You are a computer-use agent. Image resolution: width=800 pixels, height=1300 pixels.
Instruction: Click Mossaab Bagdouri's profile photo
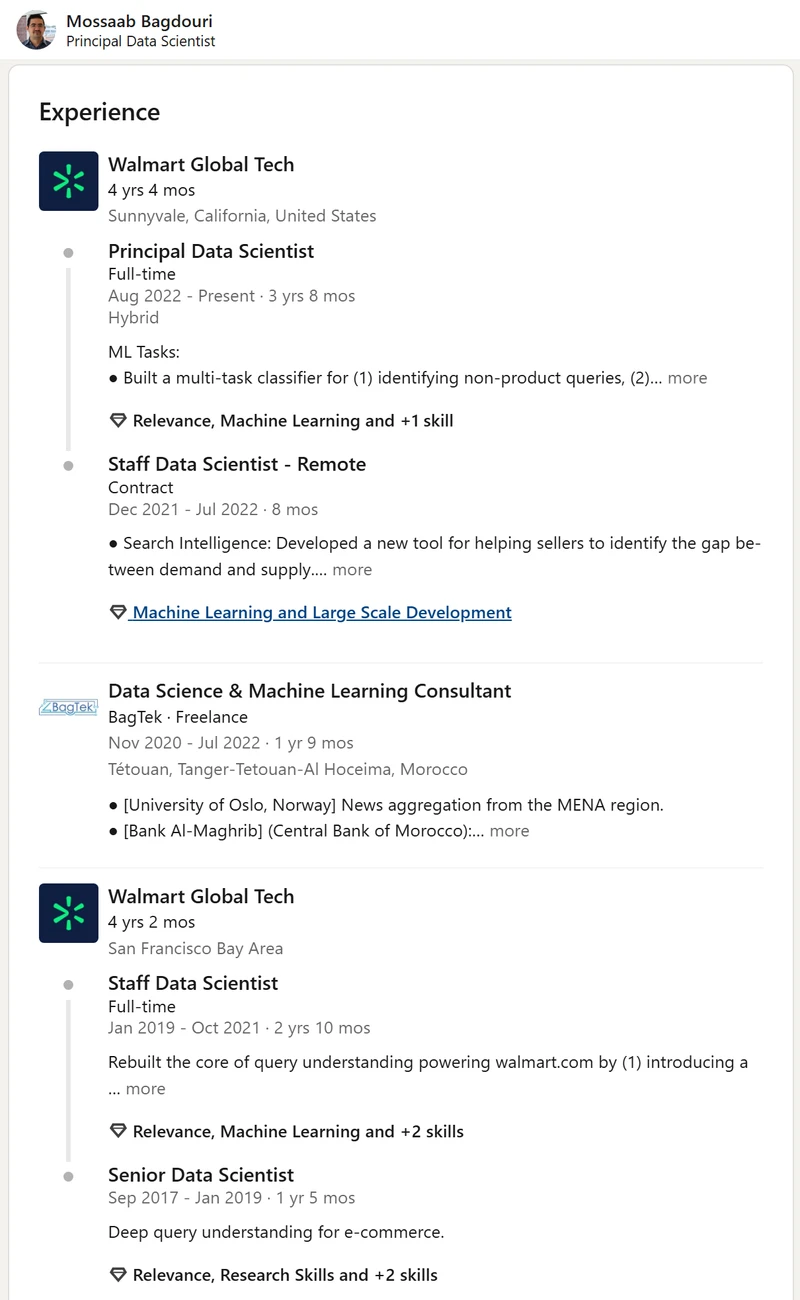point(36,30)
